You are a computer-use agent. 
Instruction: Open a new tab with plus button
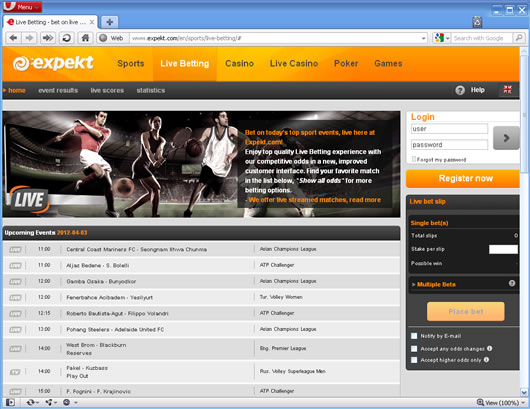pyautogui.click(x=110, y=22)
